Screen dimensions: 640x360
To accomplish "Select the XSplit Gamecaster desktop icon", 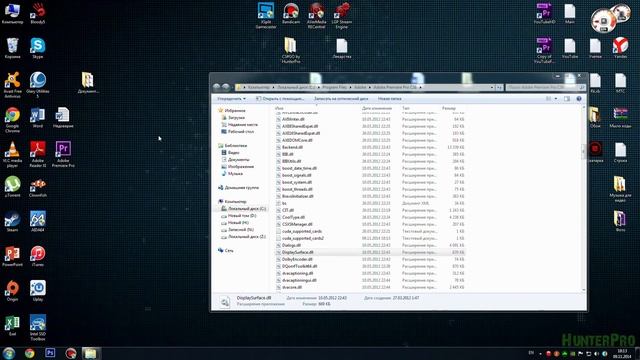I will click(x=266, y=16).
